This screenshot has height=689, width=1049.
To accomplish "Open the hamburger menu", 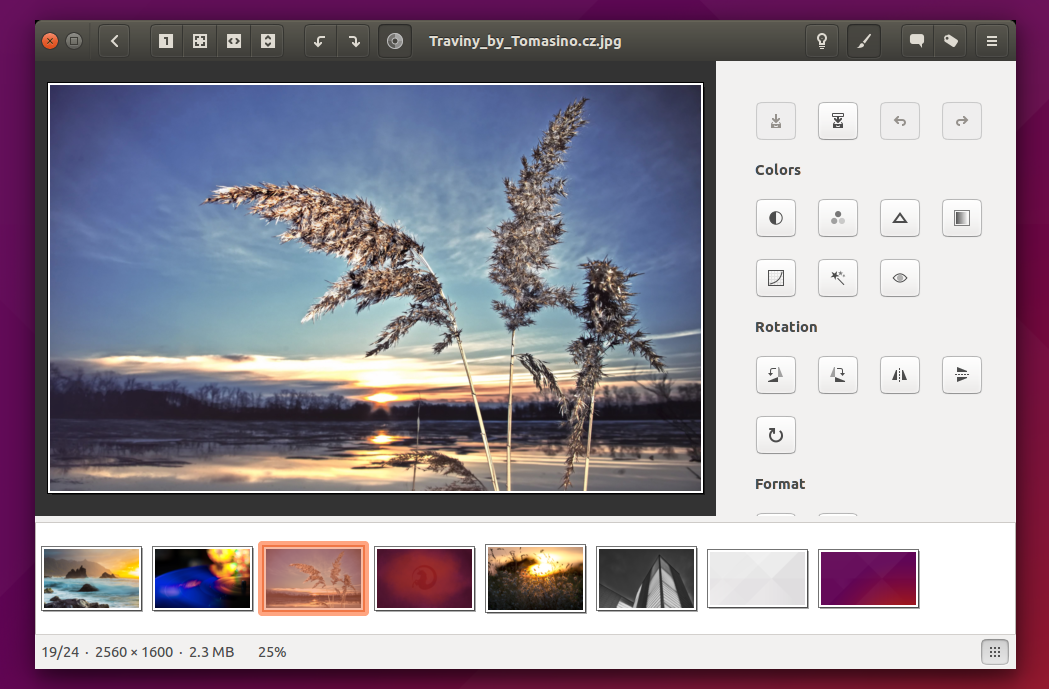I will [x=991, y=41].
